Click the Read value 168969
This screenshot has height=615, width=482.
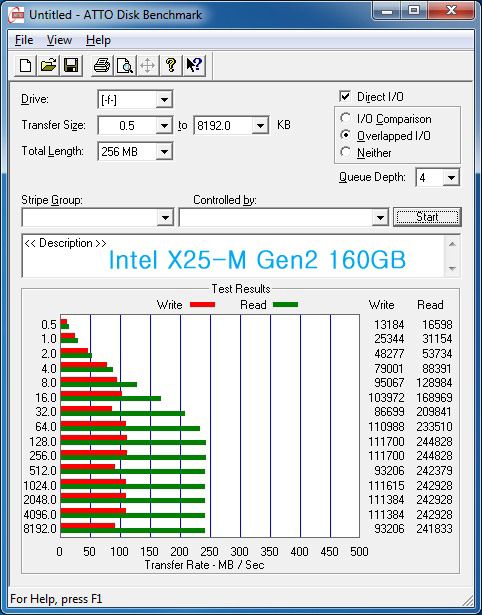(x=434, y=398)
